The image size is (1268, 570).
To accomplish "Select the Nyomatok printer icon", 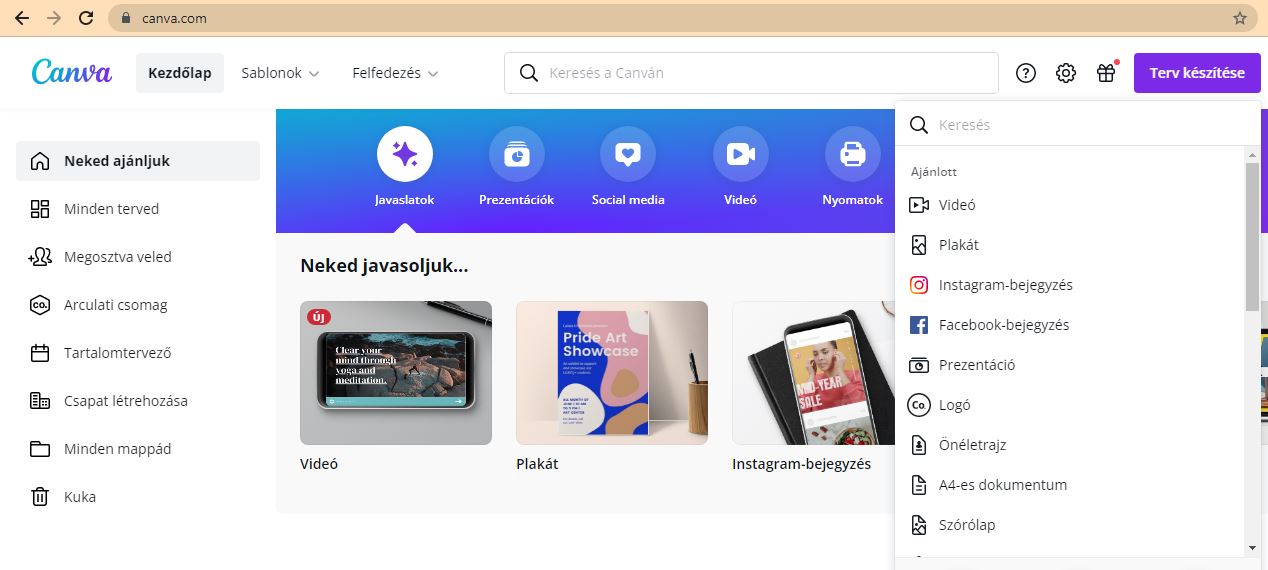I will pyautogui.click(x=852, y=155).
